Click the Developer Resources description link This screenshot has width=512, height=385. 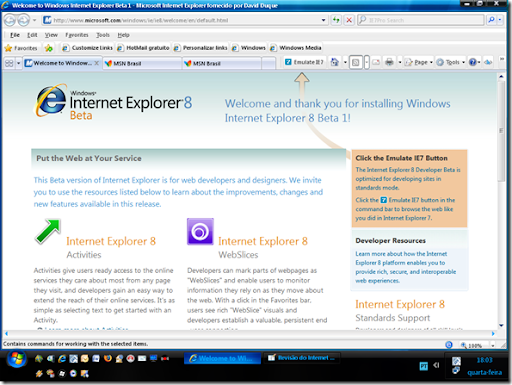[x=405, y=267]
